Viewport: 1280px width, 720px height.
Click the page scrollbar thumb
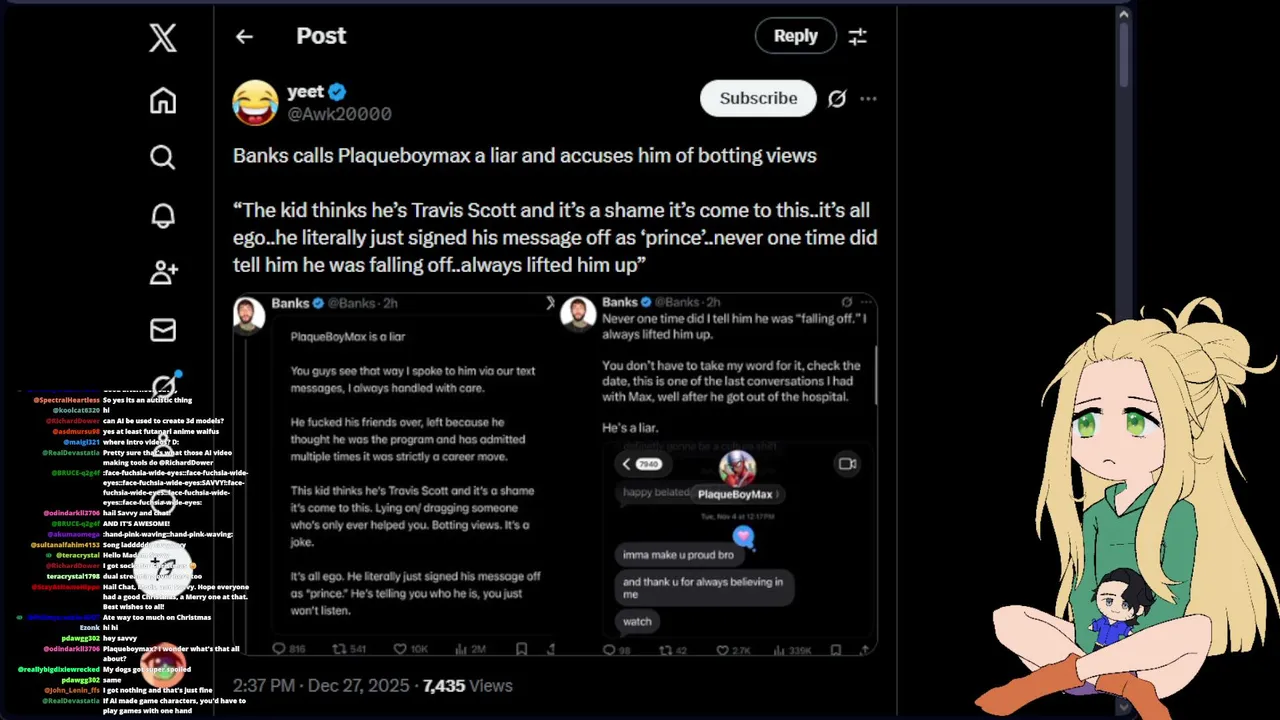[x=1124, y=55]
